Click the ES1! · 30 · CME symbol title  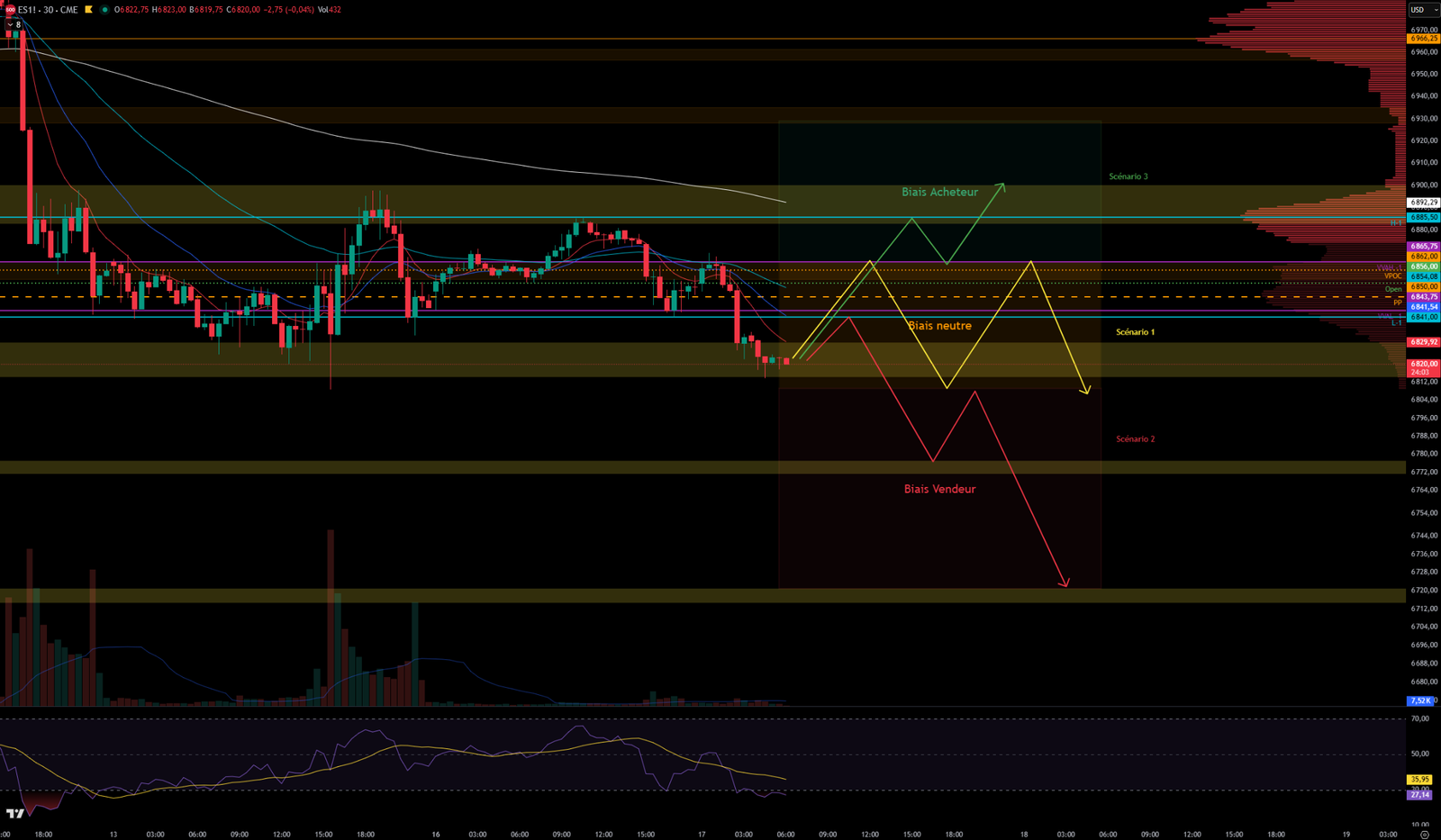[x=48, y=10]
